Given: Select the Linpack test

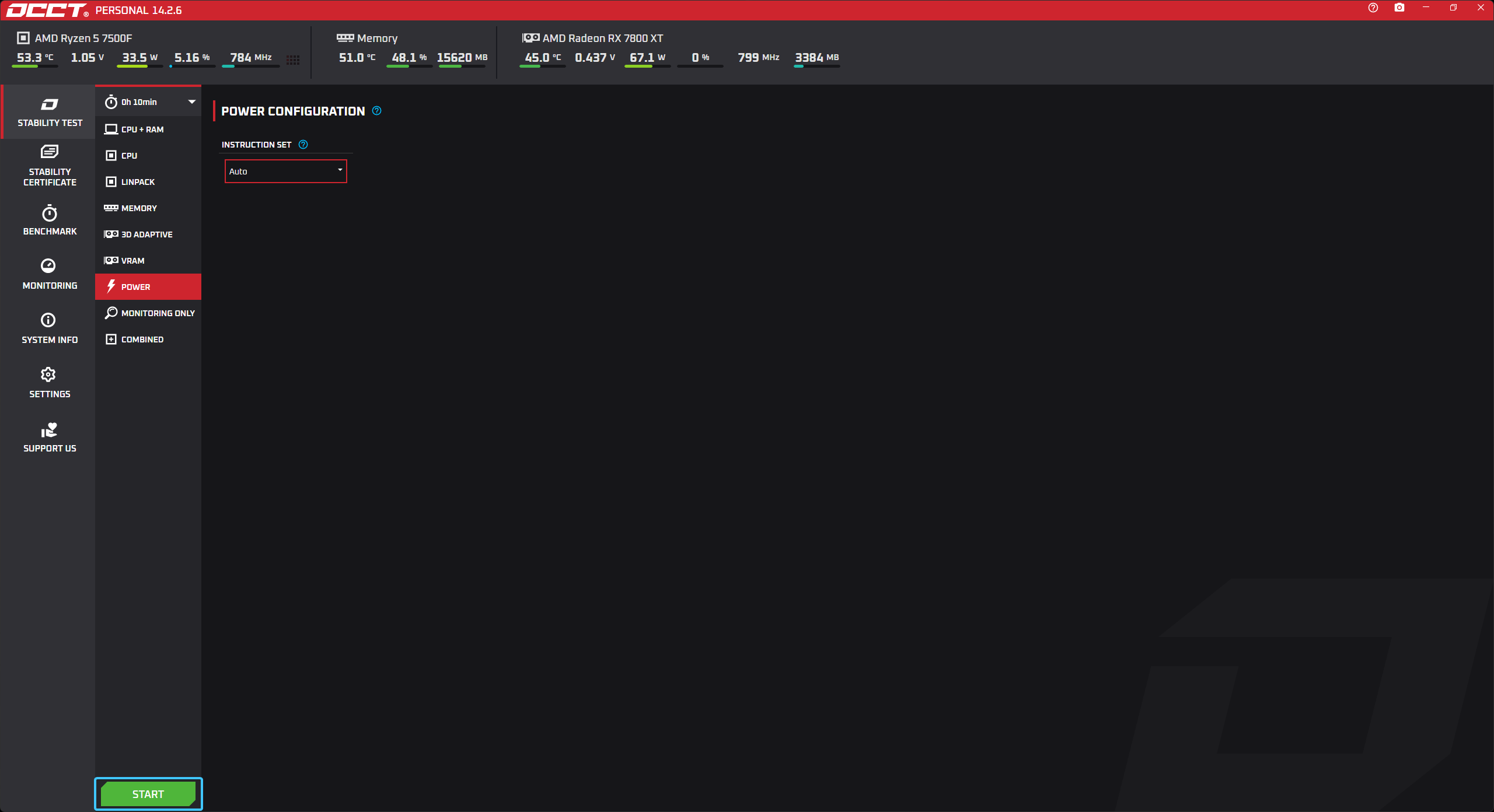Looking at the screenshot, I should (138, 182).
